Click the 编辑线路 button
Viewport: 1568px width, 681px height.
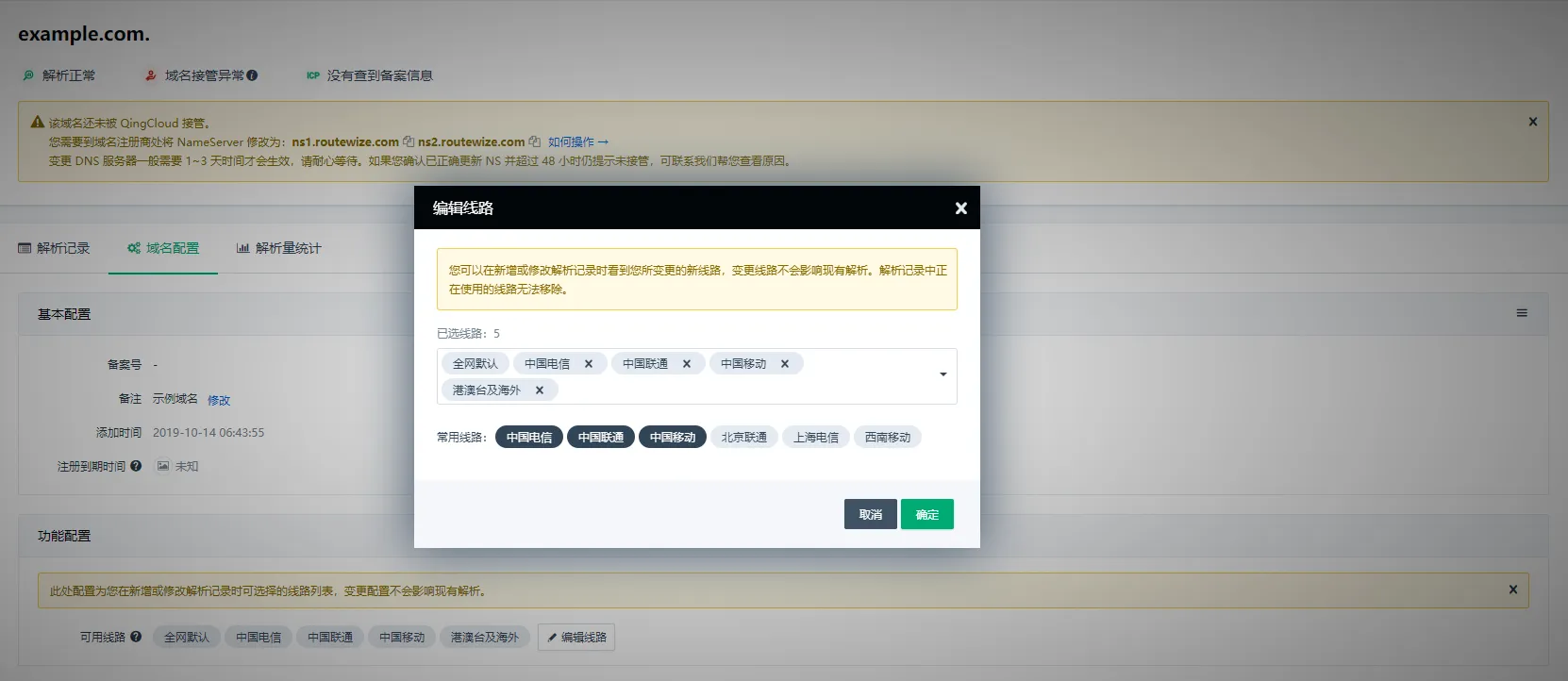point(576,638)
